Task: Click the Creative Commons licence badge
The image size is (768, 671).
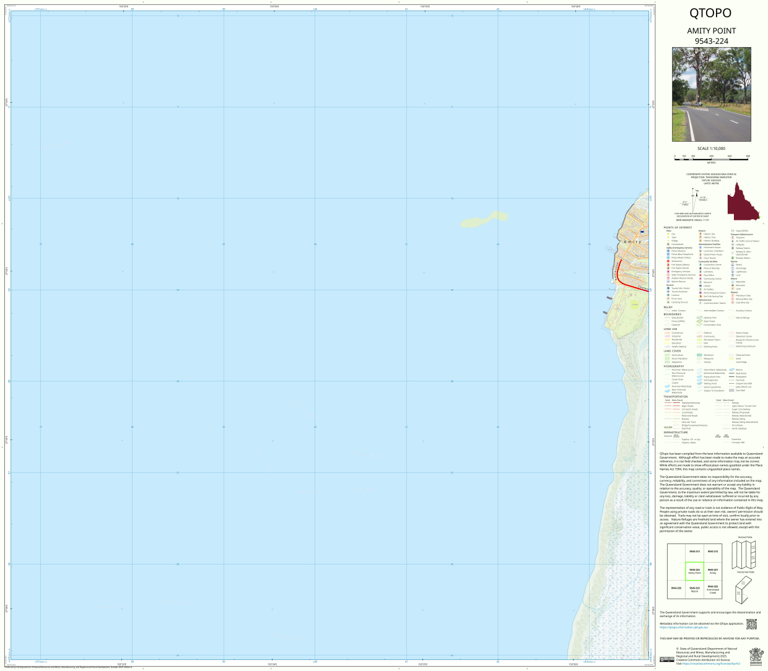Action: tap(667, 659)
